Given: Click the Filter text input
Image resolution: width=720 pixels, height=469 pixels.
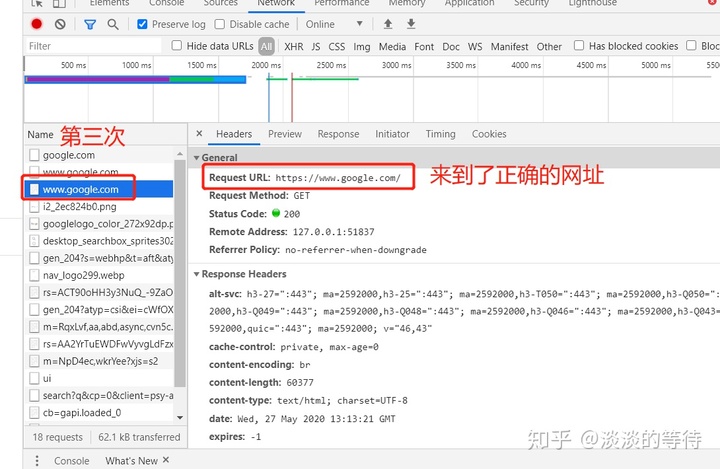Looking at the screenshot, I should click(x=93, y=46).
